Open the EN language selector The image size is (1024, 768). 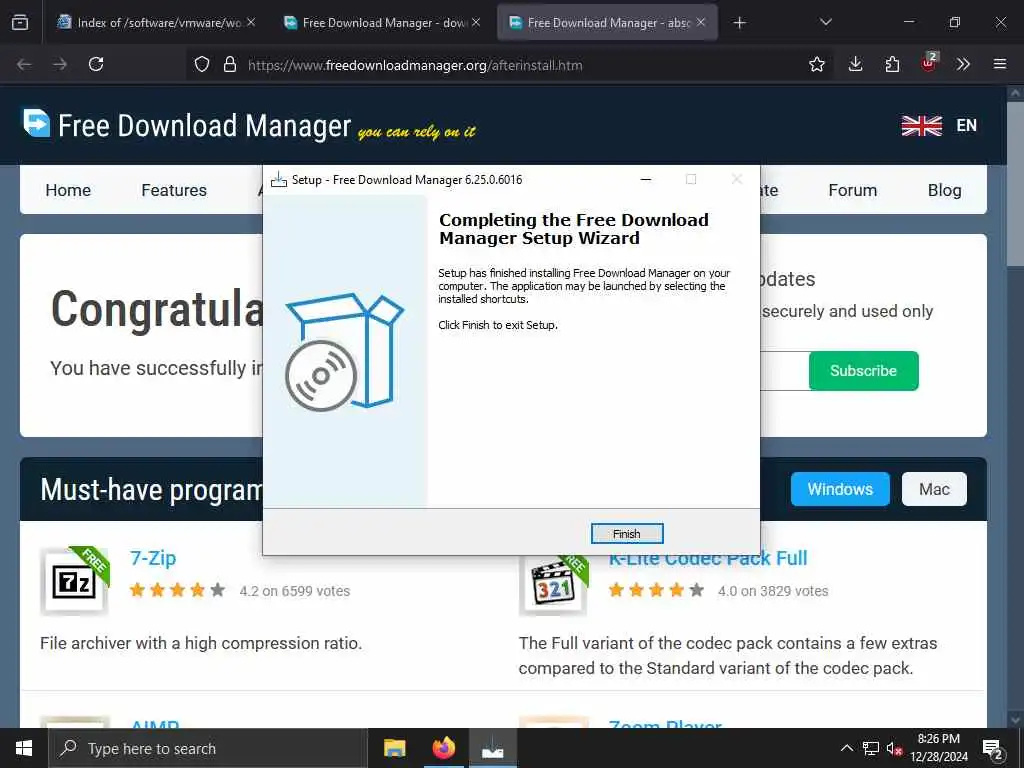pyautogui.click(x=967, y=125)
